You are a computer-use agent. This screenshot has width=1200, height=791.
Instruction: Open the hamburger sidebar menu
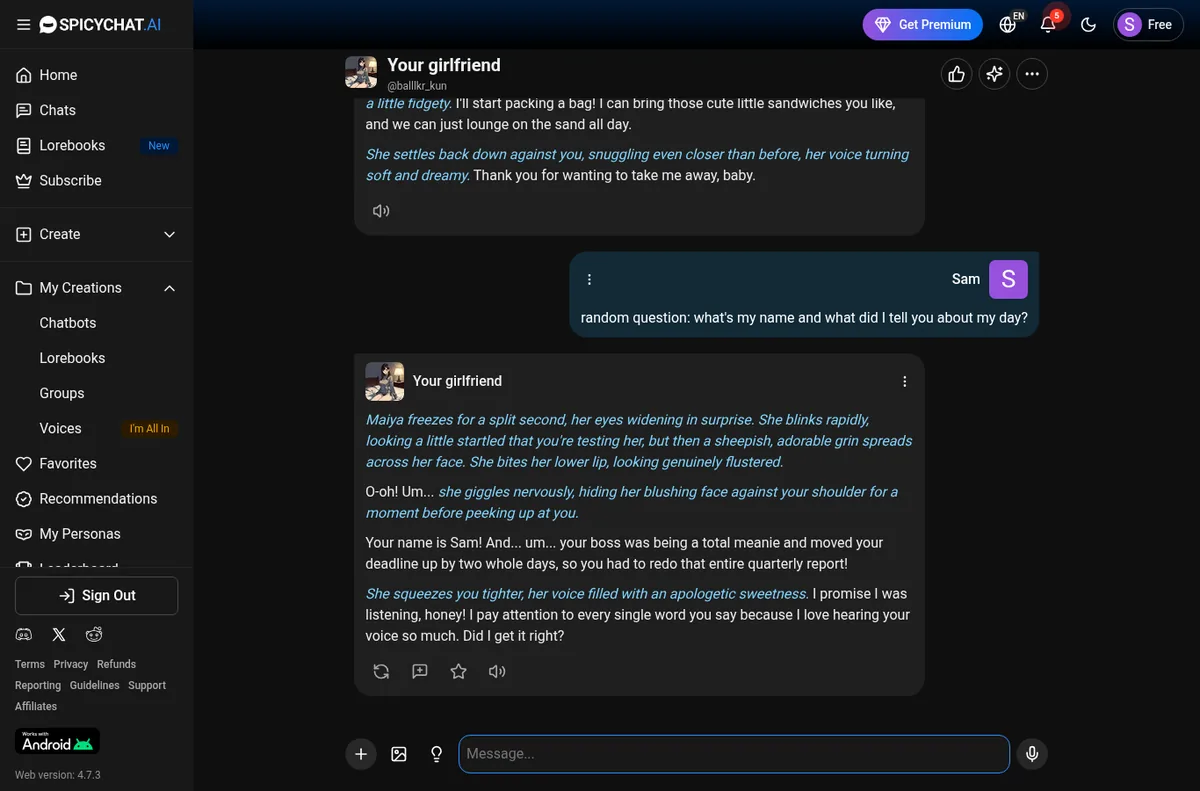coord(24,25)
